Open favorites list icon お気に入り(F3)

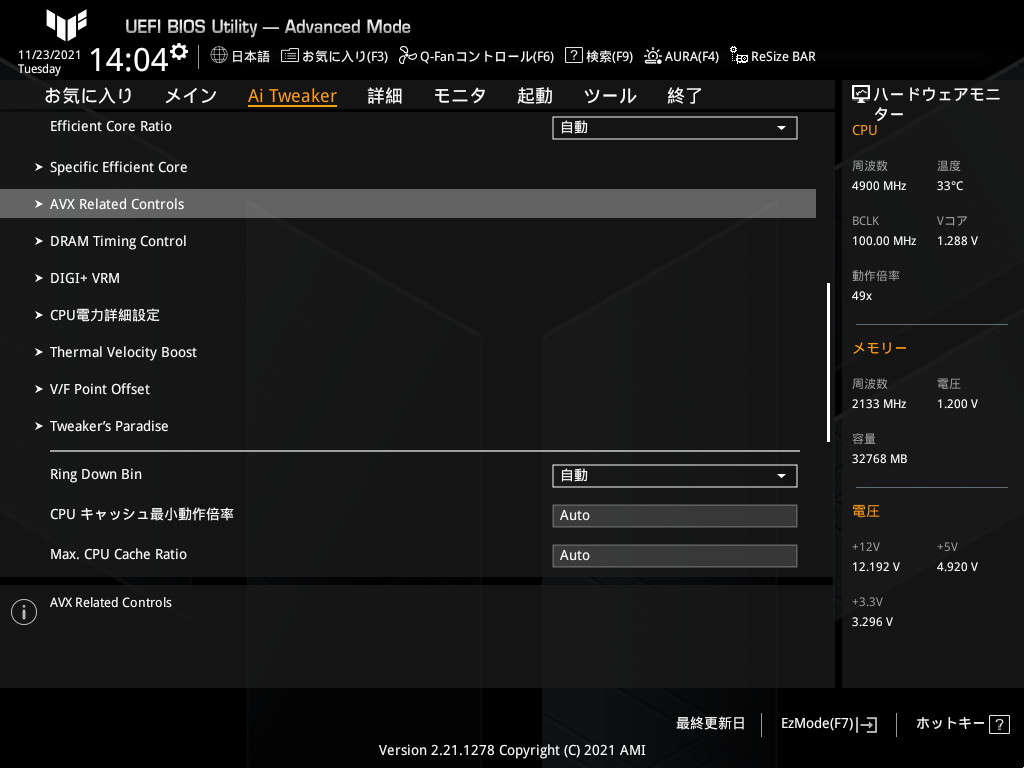pos(289,56)
